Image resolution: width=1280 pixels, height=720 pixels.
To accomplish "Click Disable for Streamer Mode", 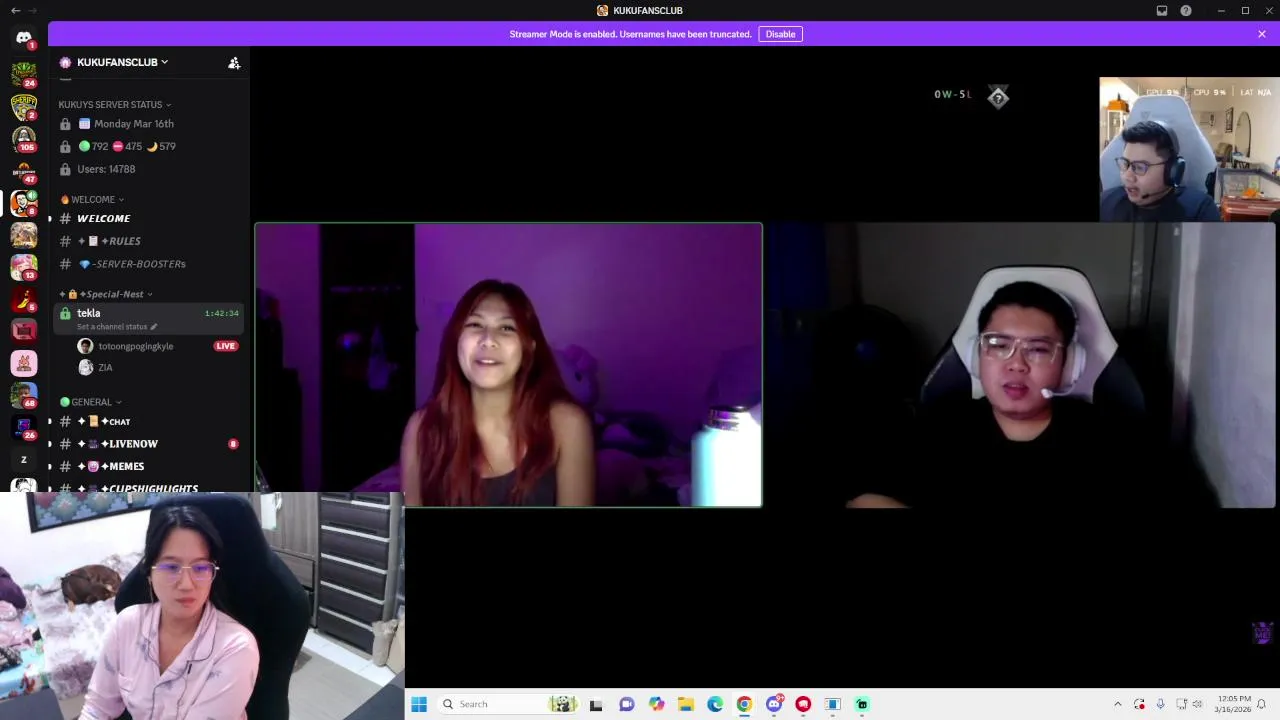I will 780,34.
